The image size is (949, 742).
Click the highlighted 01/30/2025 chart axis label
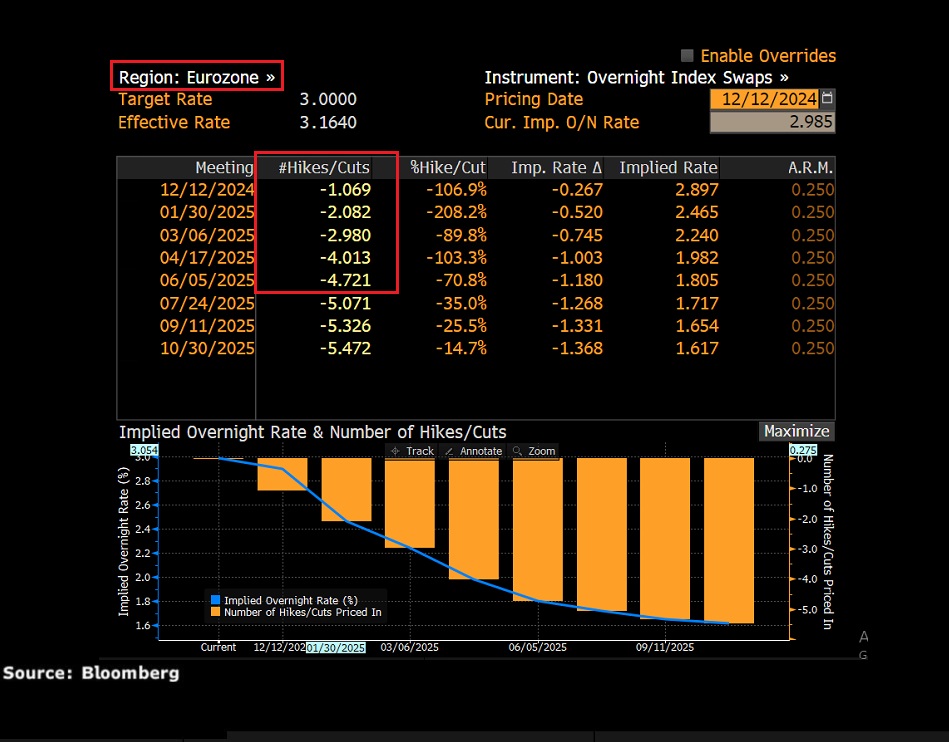click(x=336, y=648)
